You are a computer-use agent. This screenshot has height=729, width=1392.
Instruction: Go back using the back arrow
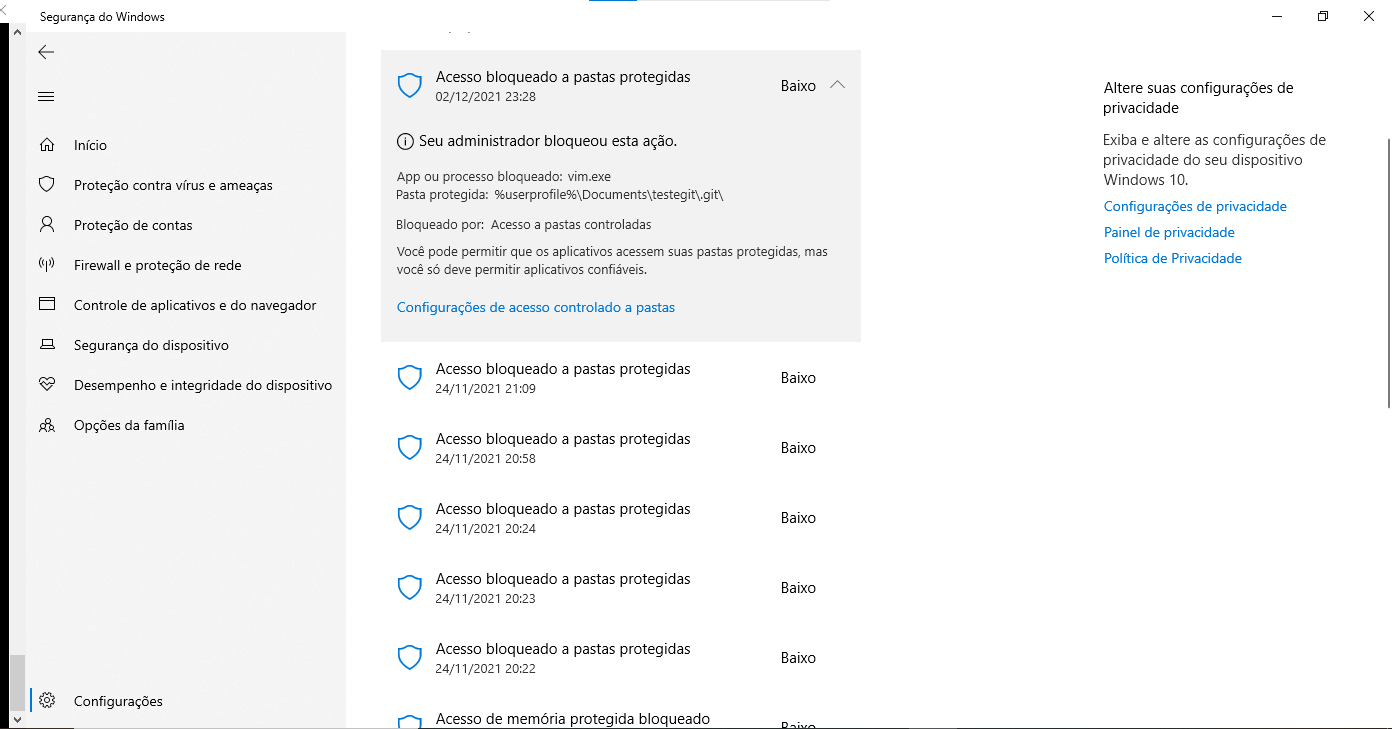click(x=46, y=52)
